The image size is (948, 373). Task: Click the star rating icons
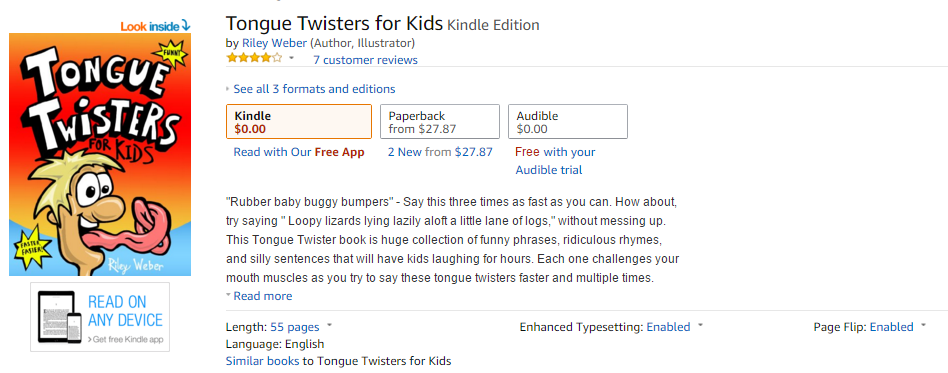[x=254, y=59]
